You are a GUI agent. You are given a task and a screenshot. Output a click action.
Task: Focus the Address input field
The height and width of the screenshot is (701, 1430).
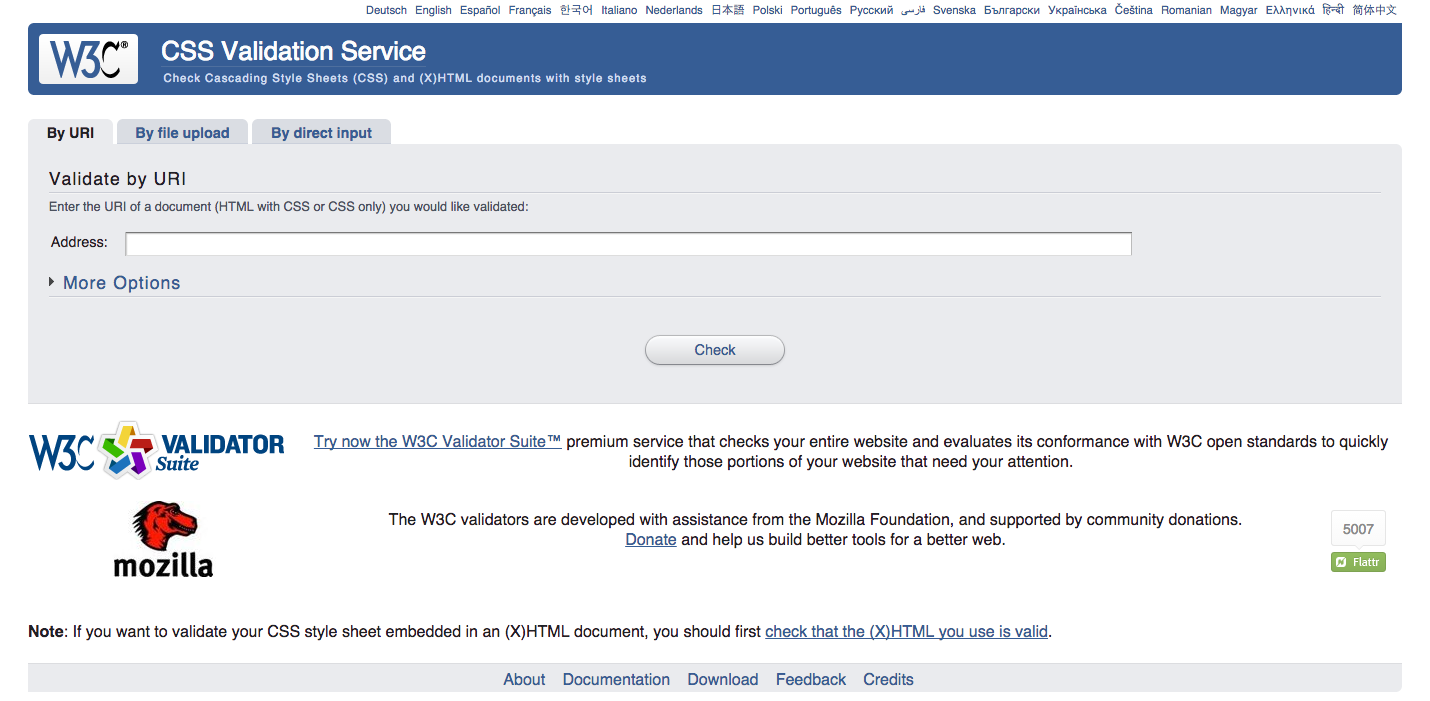628,244
